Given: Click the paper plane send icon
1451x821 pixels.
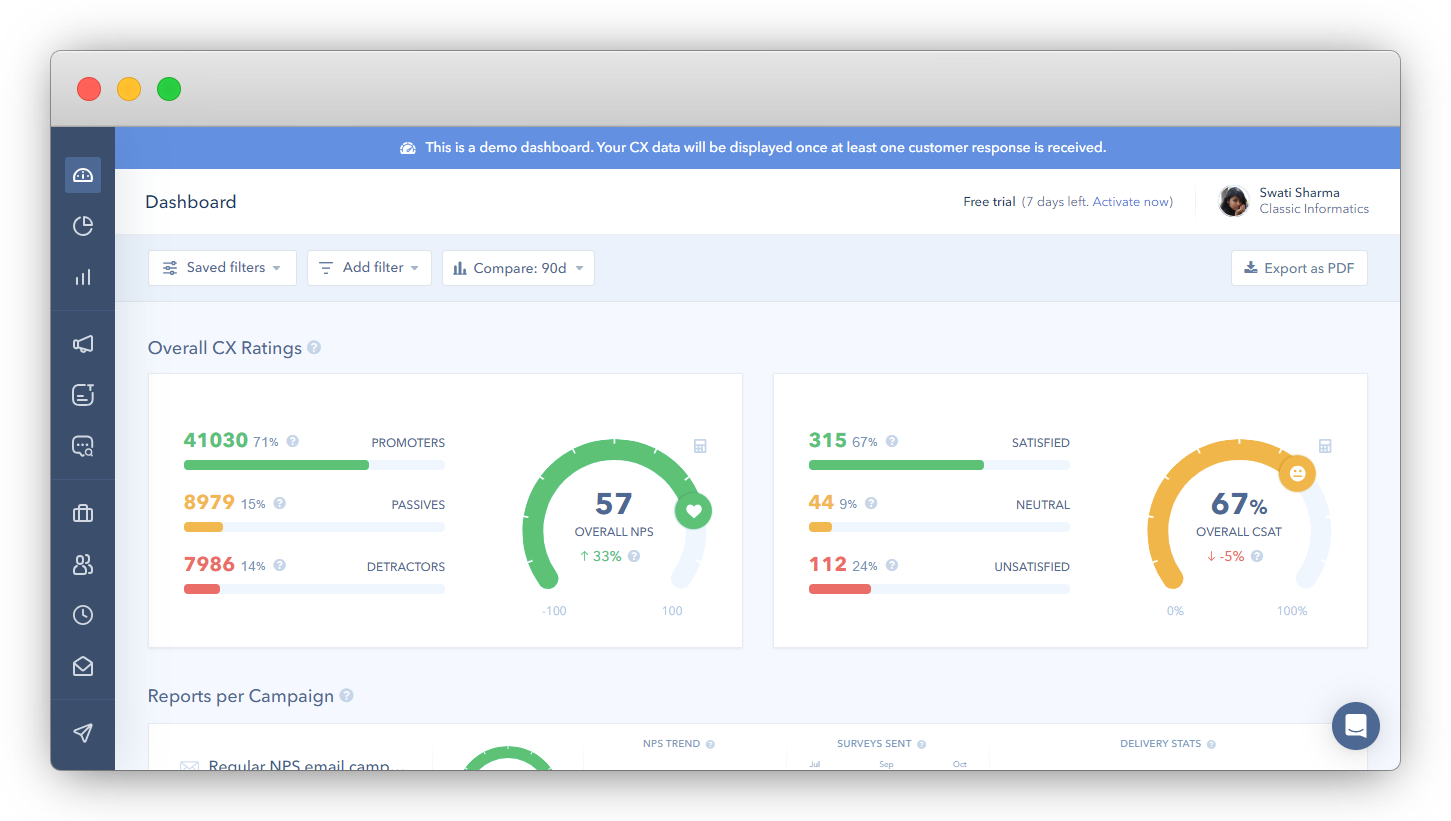Looking at the screenshot, I should click(83, 733).
